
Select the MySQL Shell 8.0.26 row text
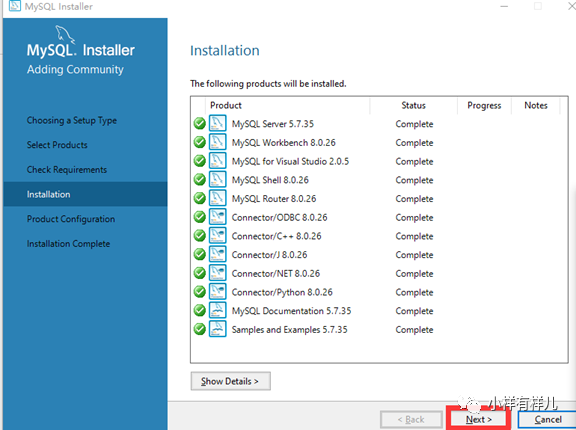tap(270, 180)
